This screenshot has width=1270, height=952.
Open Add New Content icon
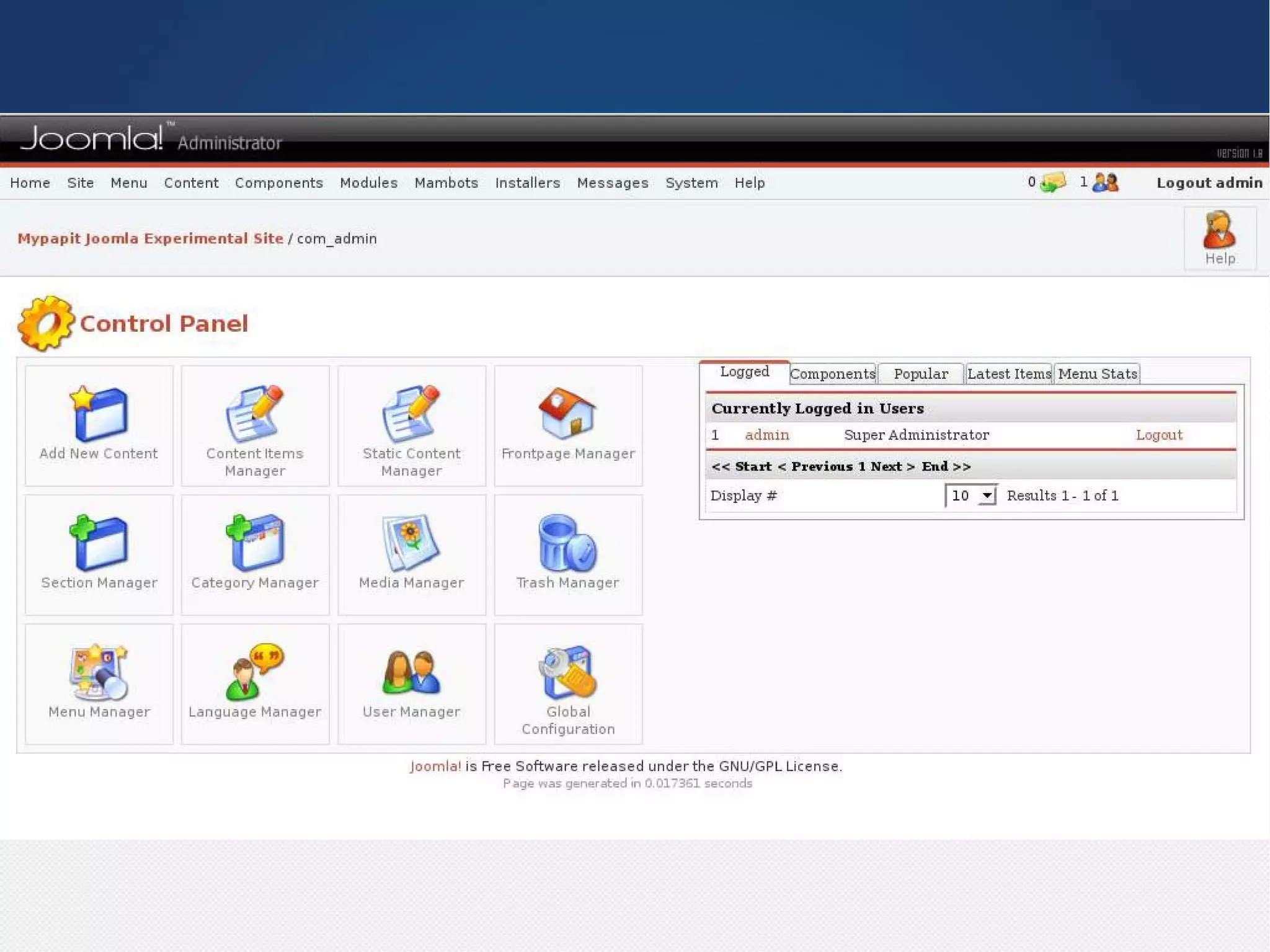pos(99,414)
